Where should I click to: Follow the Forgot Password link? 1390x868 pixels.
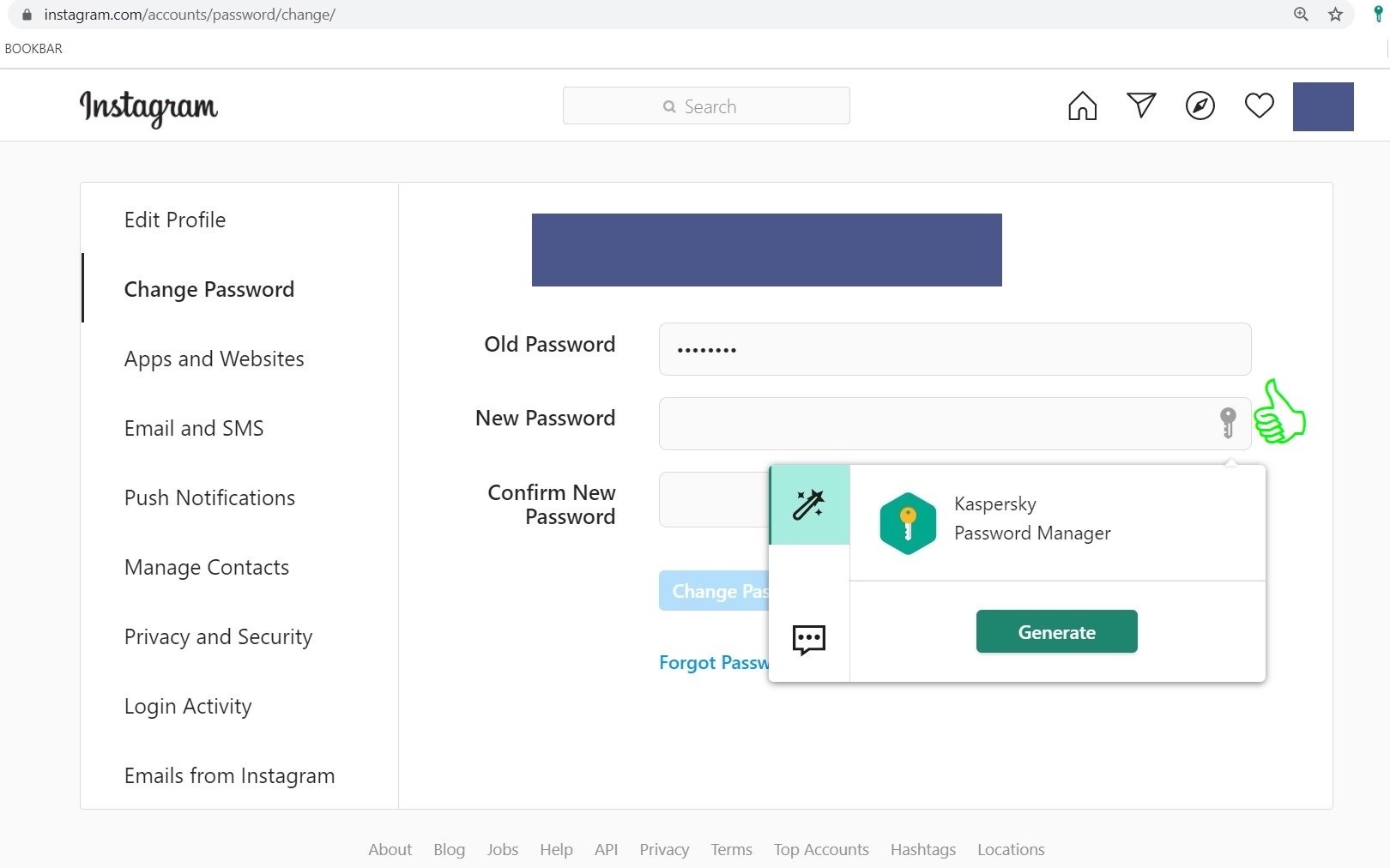coord(714,662)
